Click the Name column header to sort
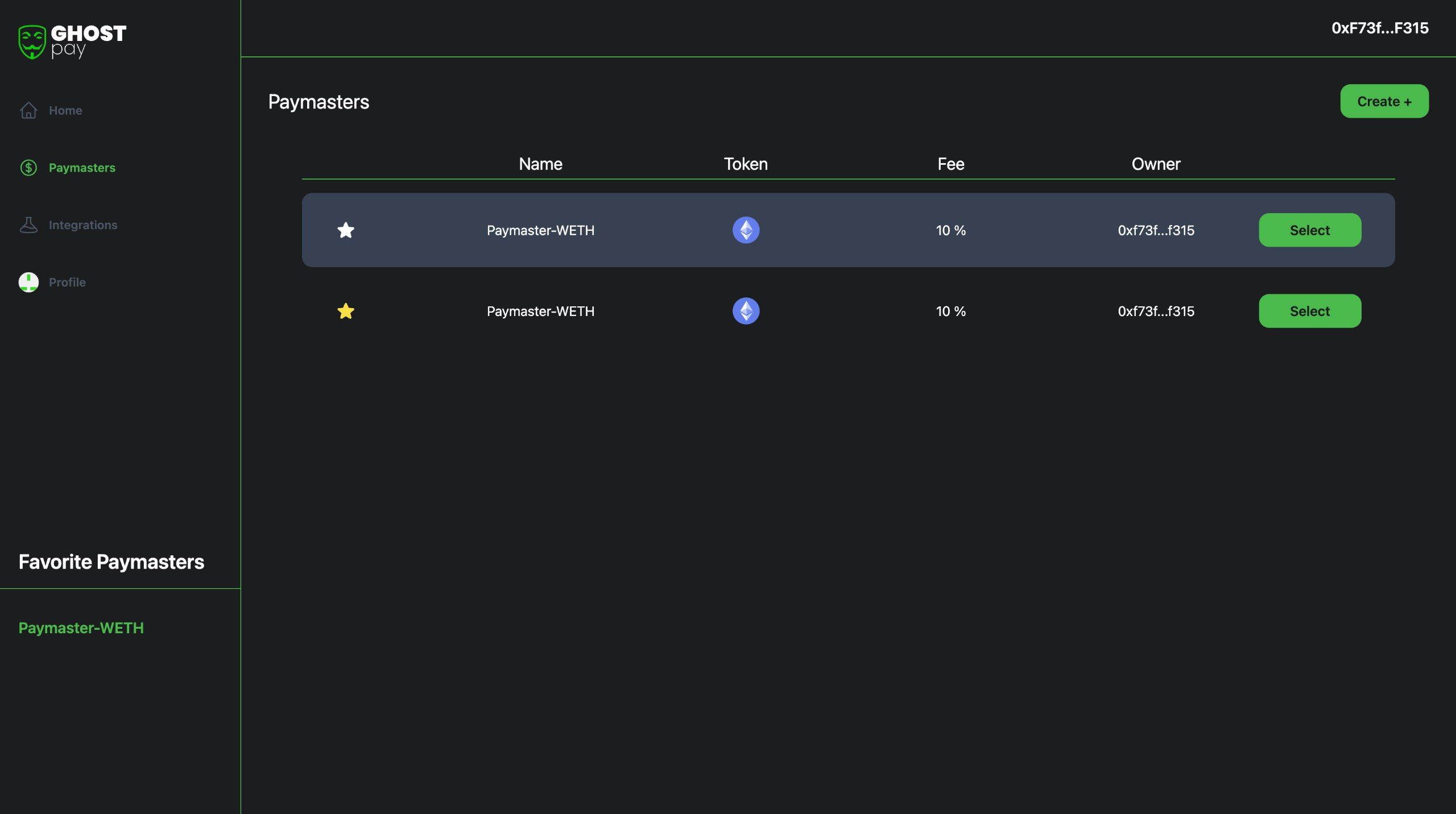The width and height of the screenshot is (1456, 814). click(x=540, y=163)
